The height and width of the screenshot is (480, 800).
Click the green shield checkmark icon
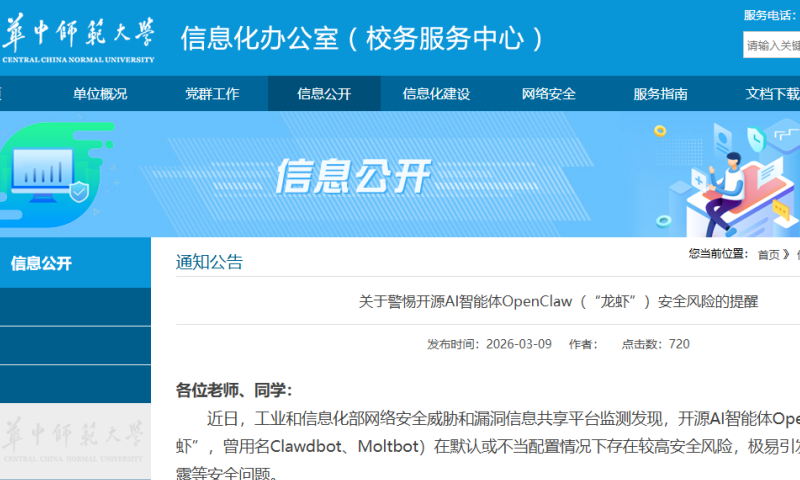click(82, 191)
